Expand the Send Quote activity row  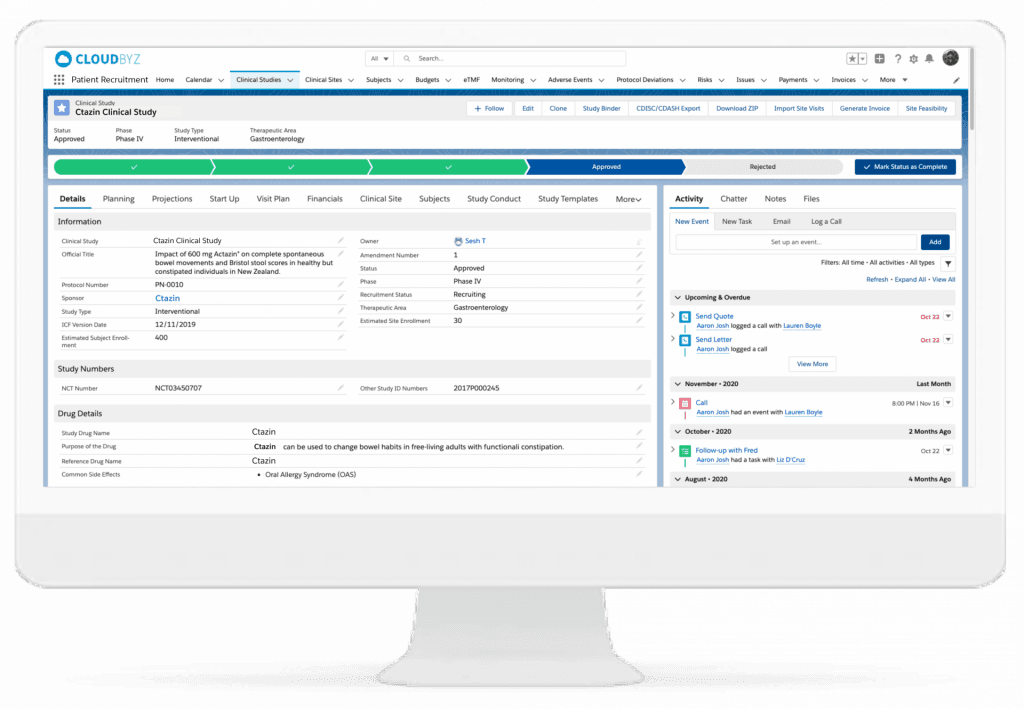[x=673, y=316]
